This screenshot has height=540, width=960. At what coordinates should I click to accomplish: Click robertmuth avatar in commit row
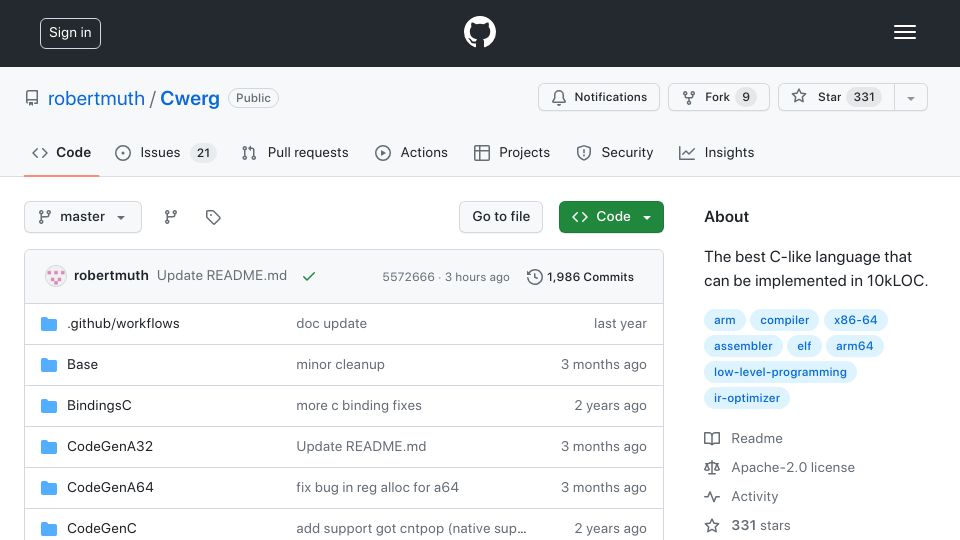pos(56,276)
